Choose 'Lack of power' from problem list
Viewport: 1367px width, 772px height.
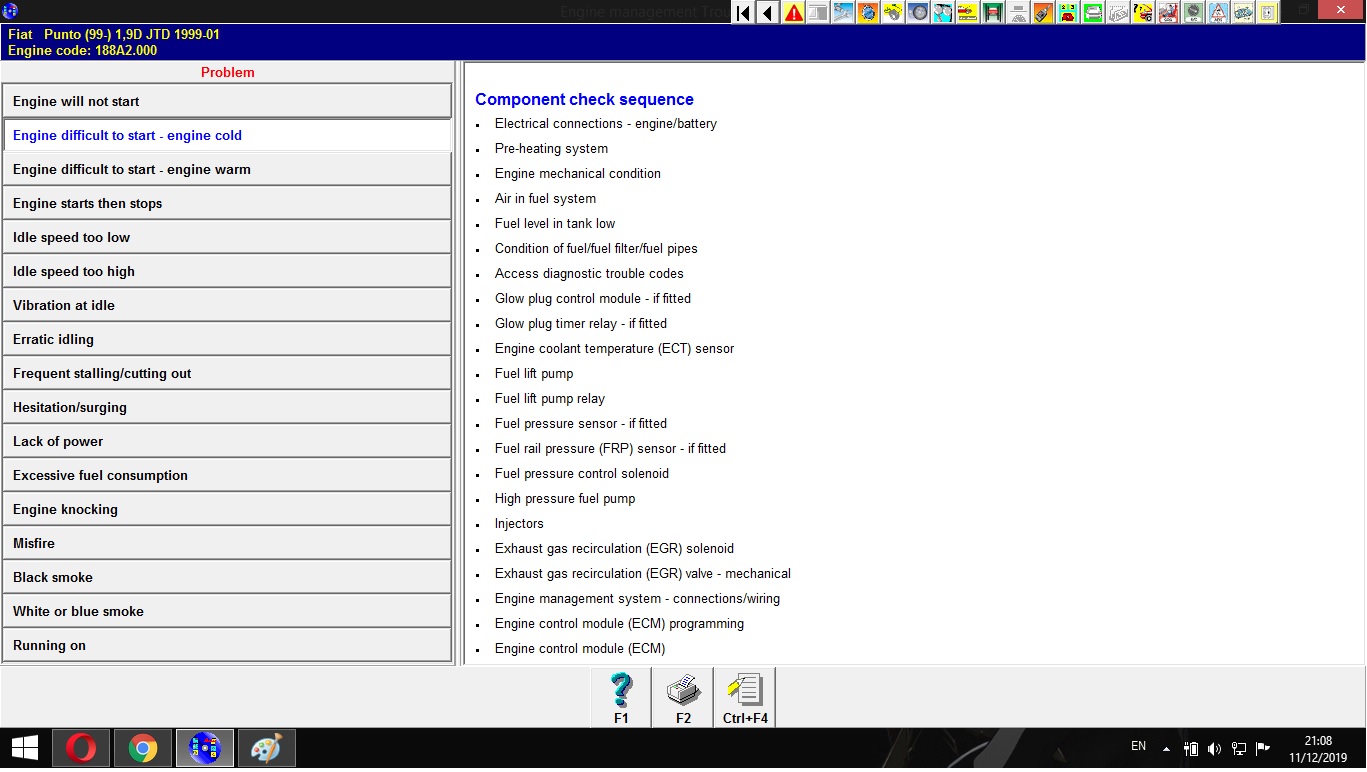pyautogui.click(x=227, y=441)
